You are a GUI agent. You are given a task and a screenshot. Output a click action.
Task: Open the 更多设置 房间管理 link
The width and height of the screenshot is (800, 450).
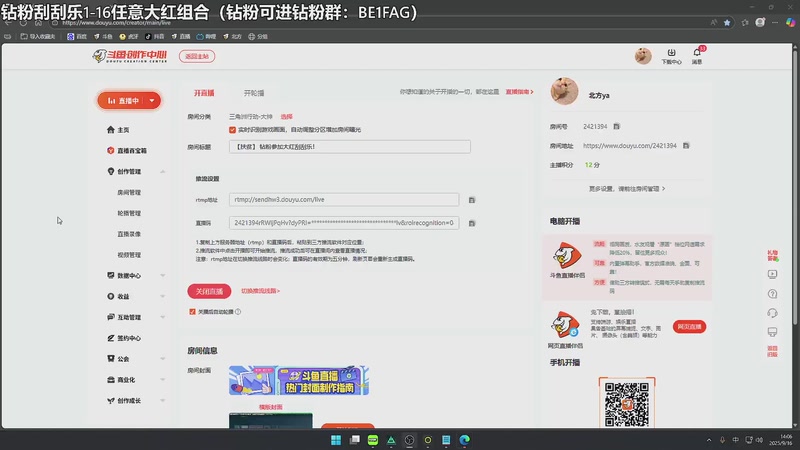click(x=627, y=189)
